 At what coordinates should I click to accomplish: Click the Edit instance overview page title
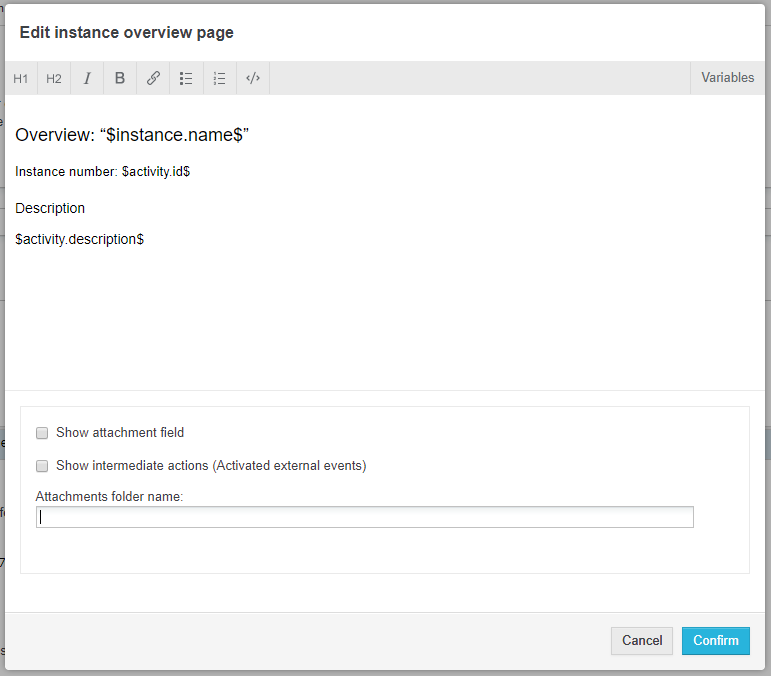(x=127, y=33)
